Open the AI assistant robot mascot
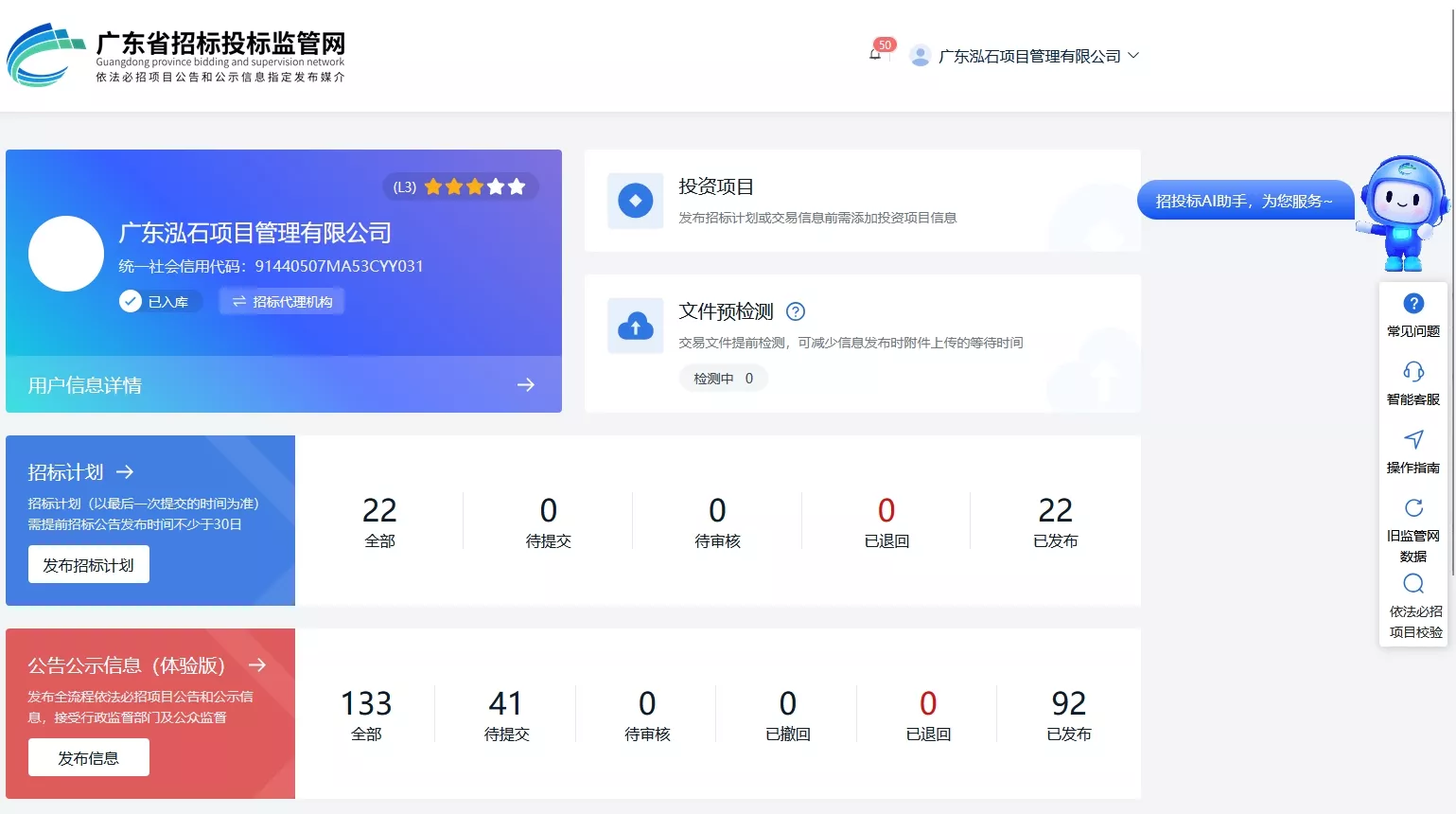This screenshot has height=814, width=1456. coord(1403,213)
